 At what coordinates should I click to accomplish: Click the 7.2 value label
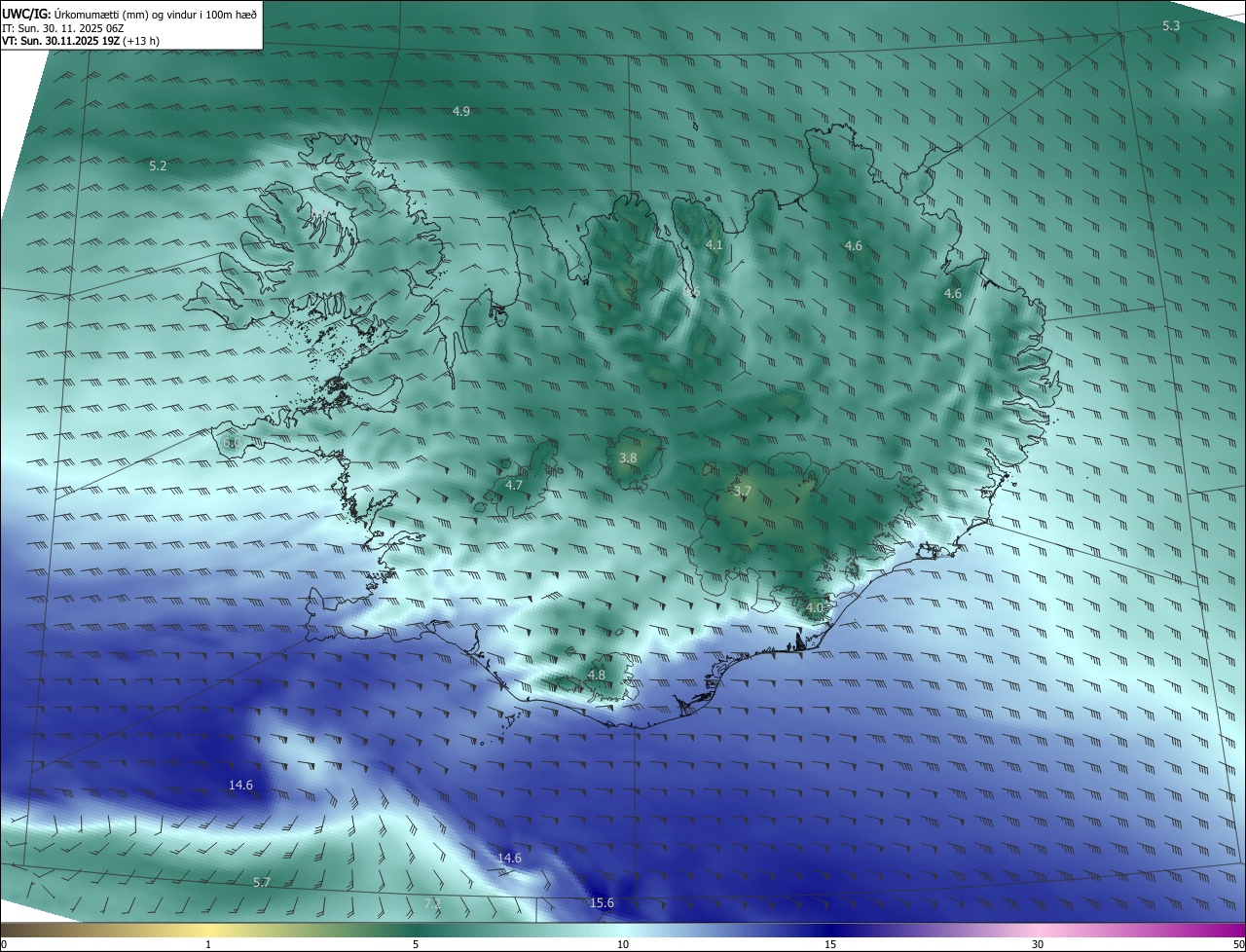pos(433,903)
